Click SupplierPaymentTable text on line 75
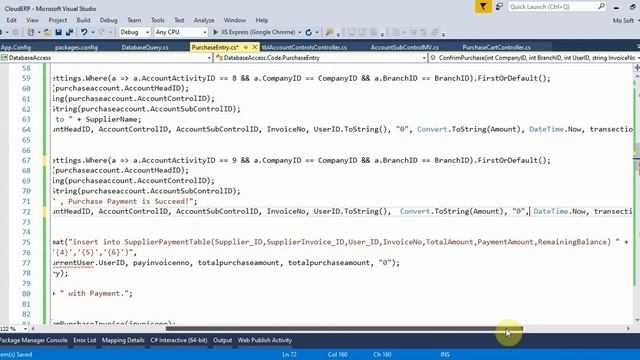The height and width of the screenshot is (360, 640). pos(168,242)
